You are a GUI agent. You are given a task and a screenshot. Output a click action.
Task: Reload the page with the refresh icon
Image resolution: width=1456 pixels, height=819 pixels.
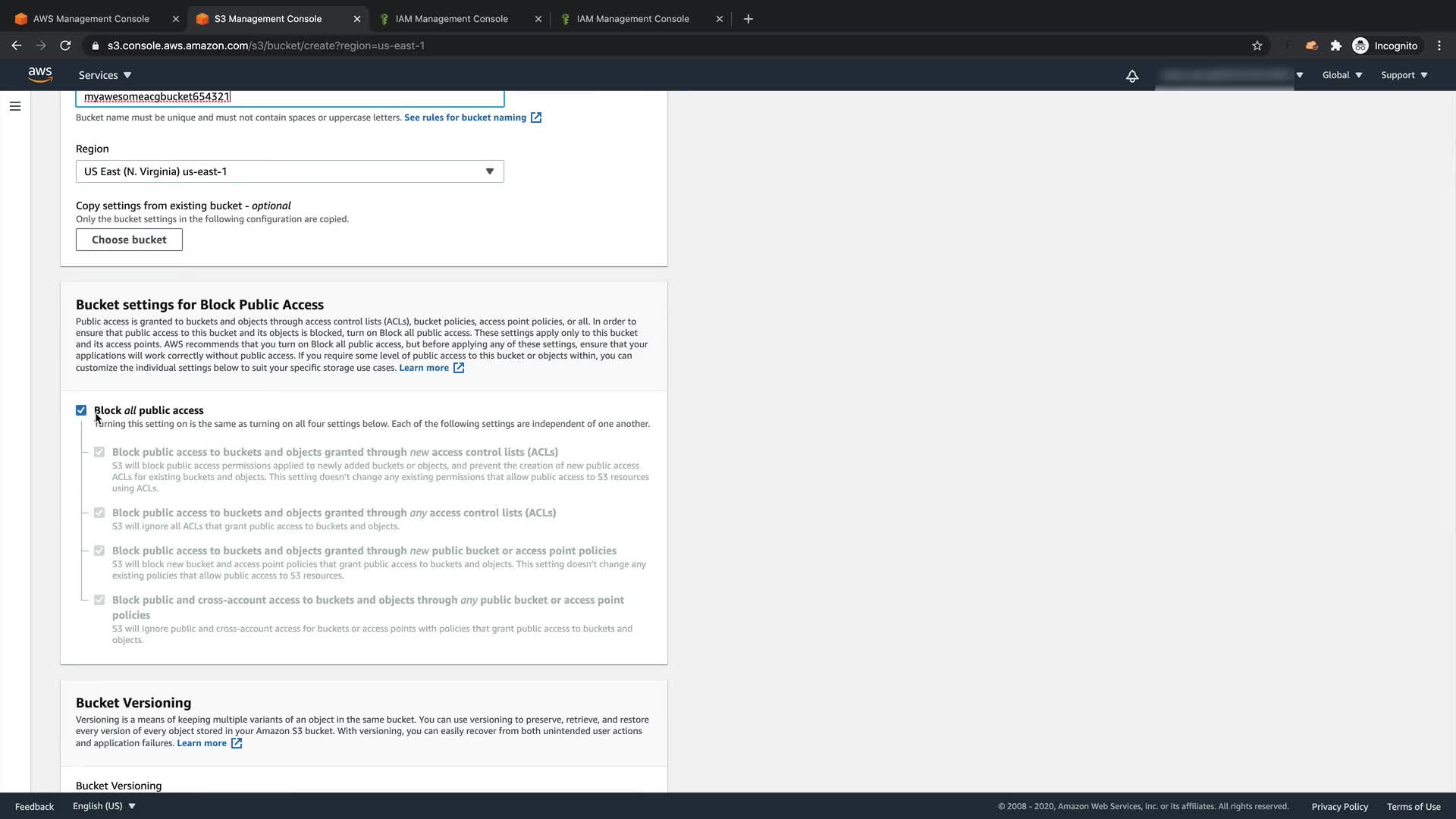pyautogui.click(x=65, y=45)
